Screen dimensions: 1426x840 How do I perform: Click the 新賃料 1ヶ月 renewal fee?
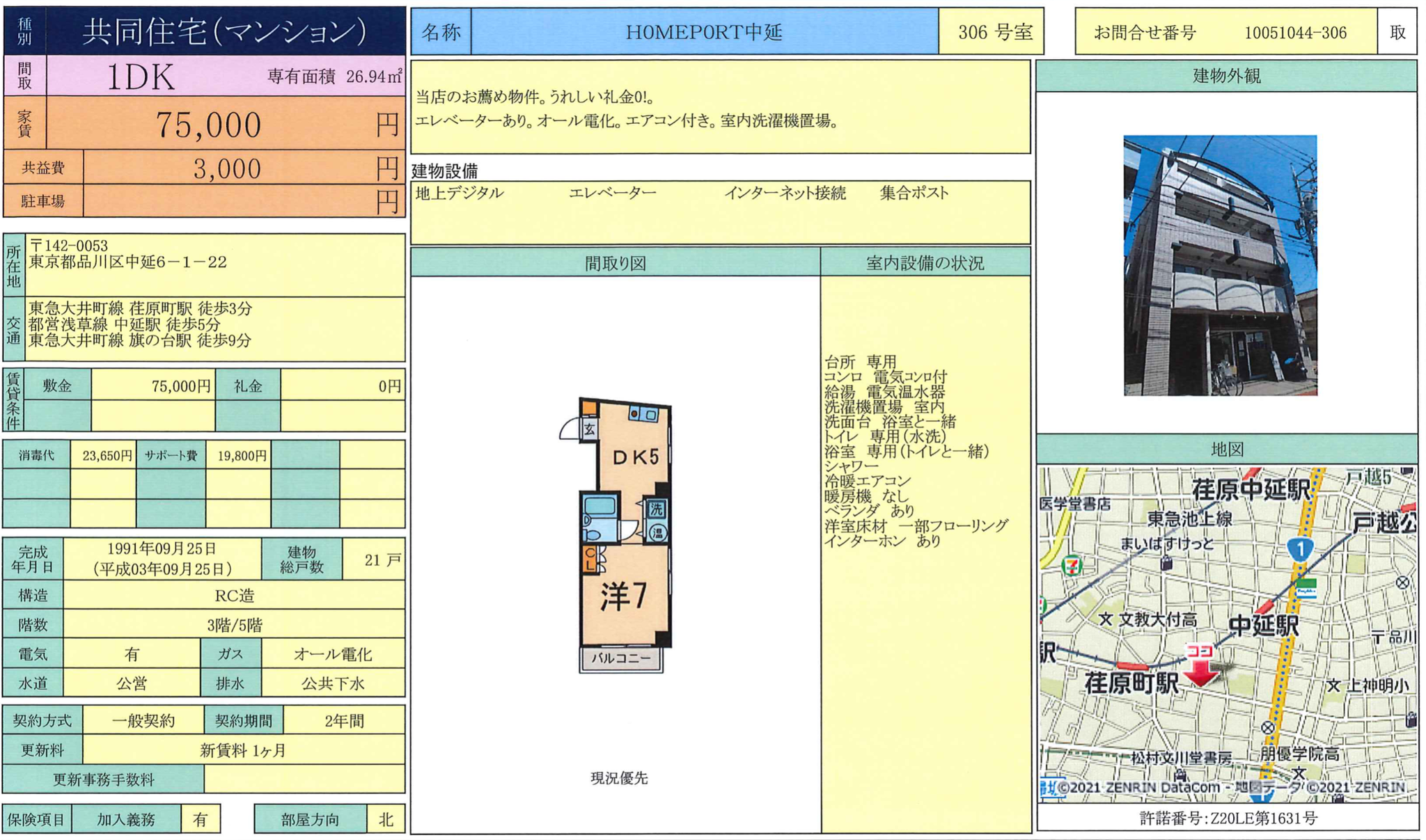pos(243,750)
